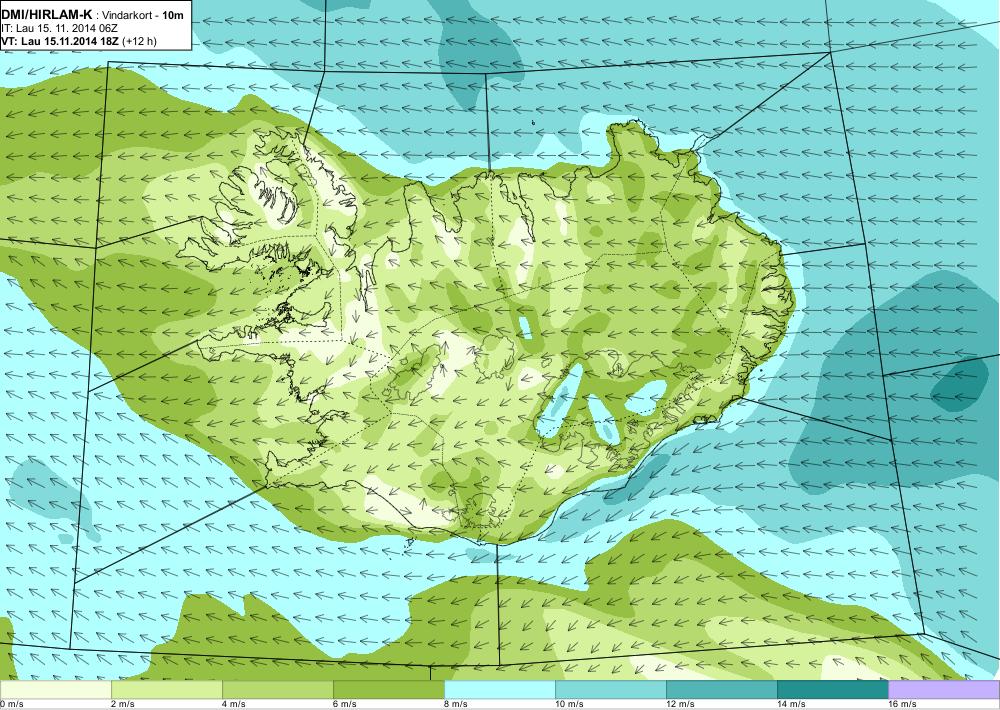Click the '10 m/s' legend label
The height and width of the screenshot is (710, 1000).
(x=570, y=704)
